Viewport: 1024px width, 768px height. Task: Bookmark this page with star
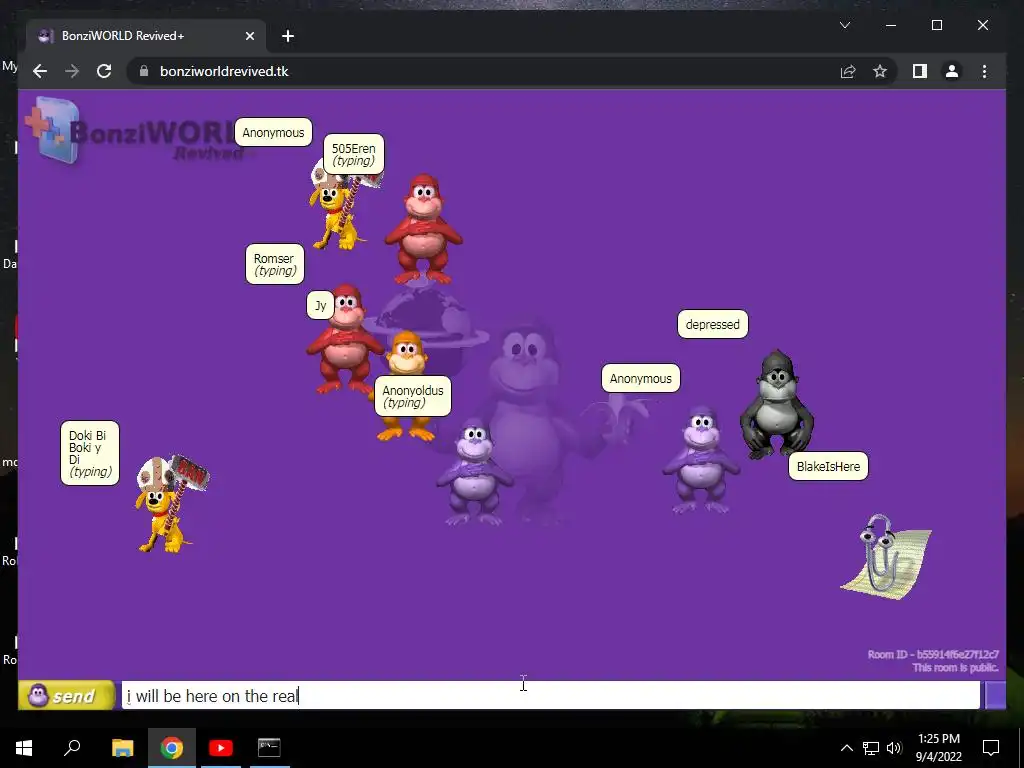[880, 71]
